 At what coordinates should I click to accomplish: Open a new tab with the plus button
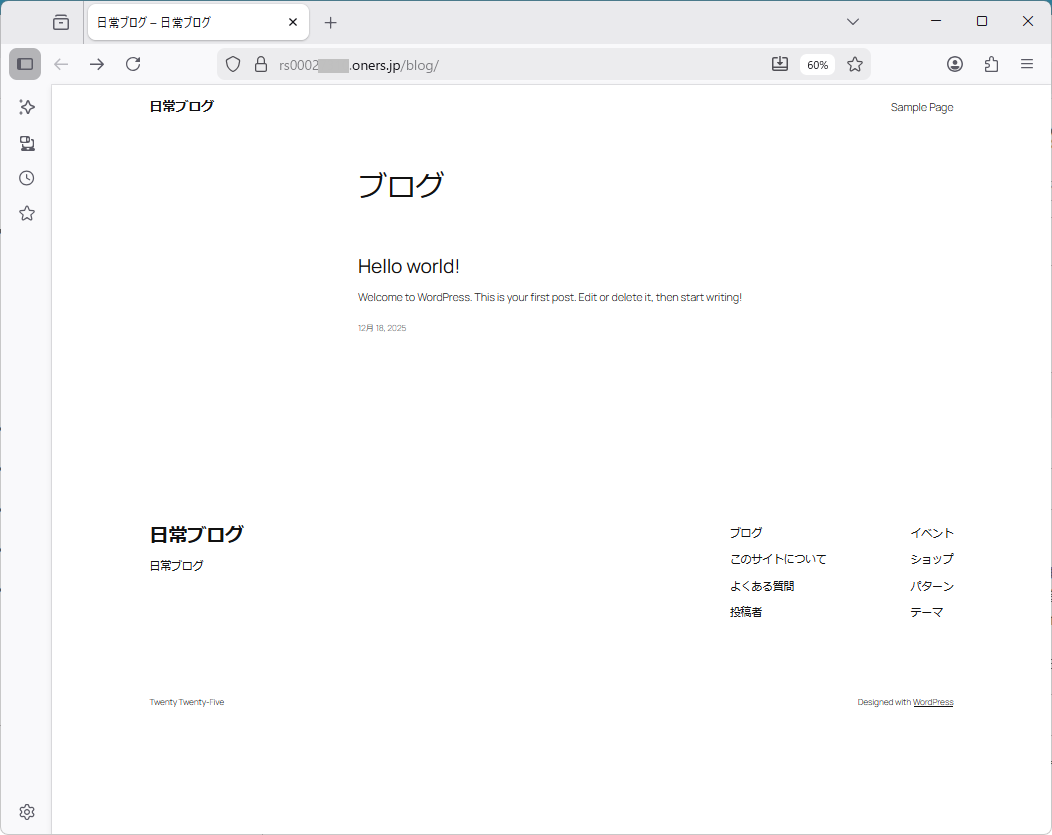pos(330,21)
